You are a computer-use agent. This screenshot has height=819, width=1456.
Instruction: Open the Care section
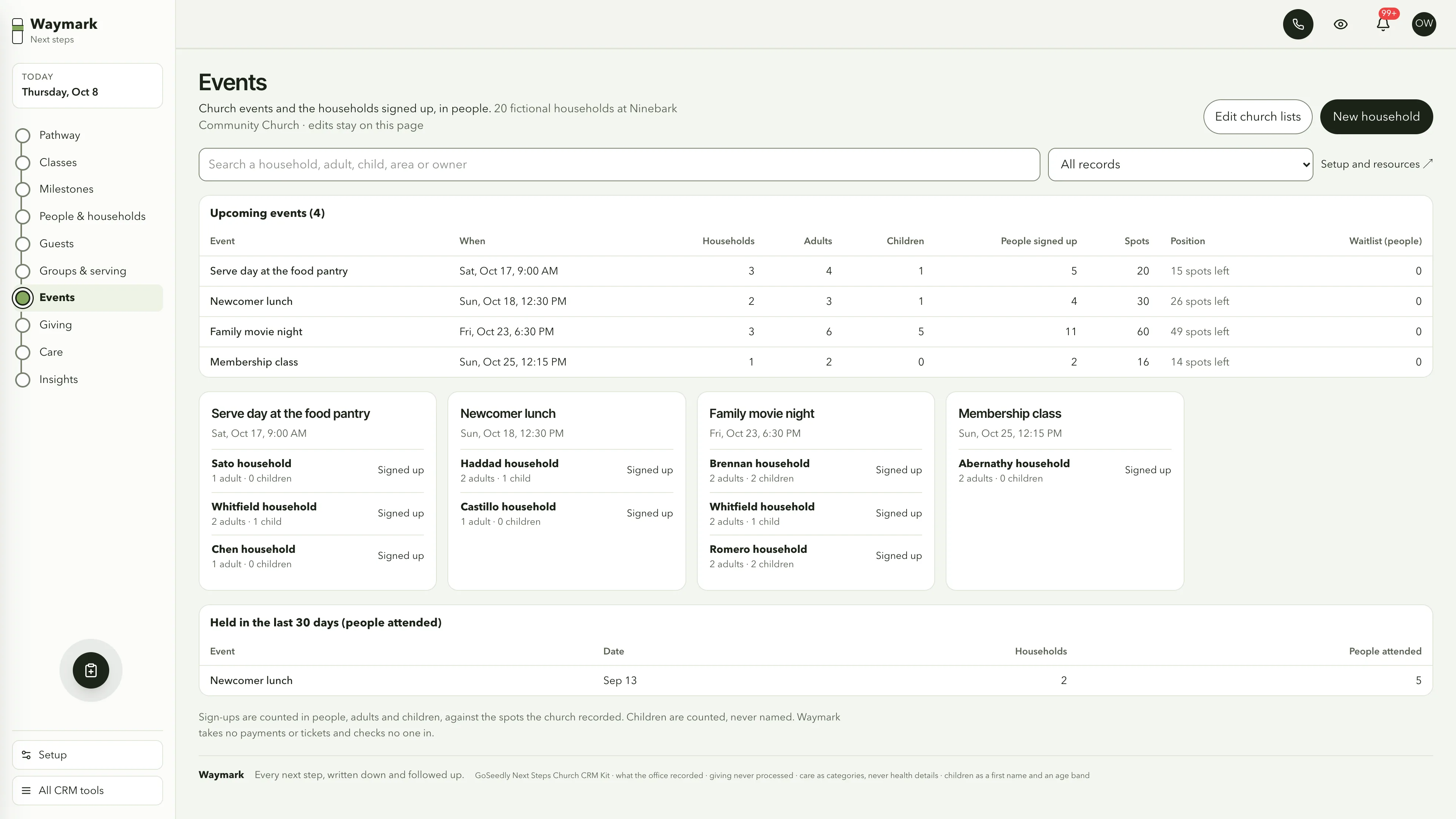51,352
